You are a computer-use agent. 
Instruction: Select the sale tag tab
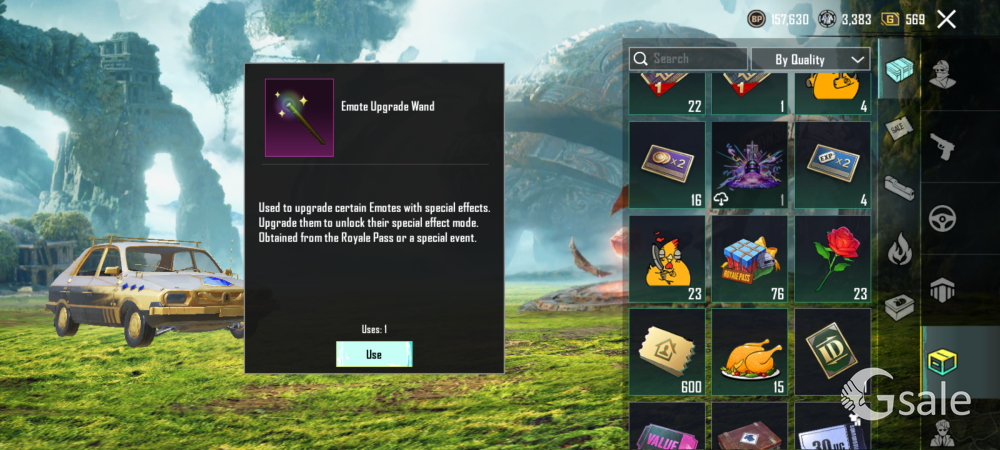tap(899, 127)
